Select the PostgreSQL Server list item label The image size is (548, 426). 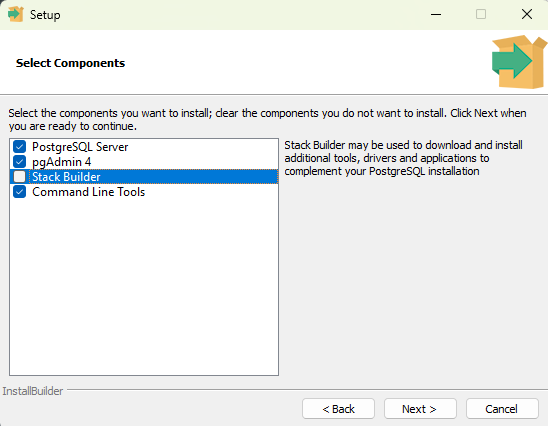tap(80, 147)
